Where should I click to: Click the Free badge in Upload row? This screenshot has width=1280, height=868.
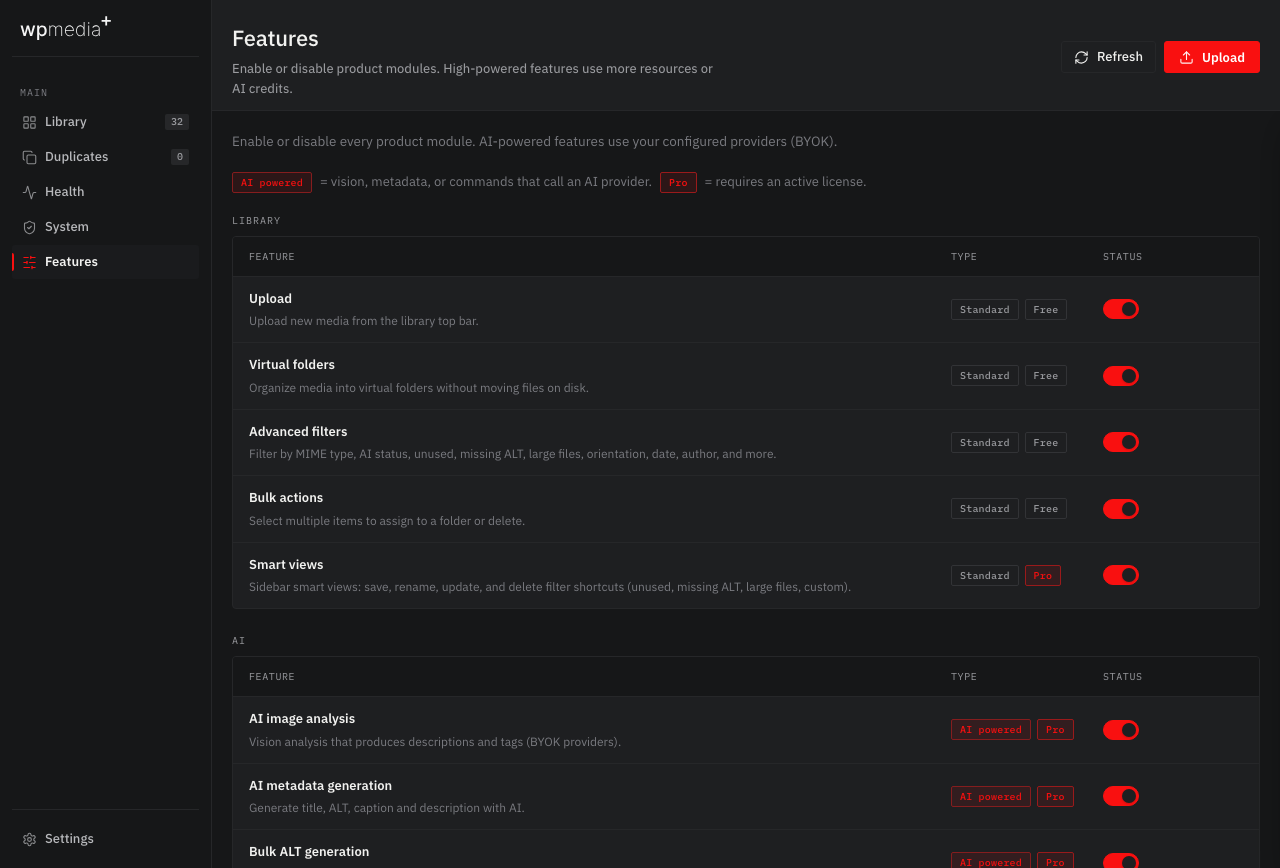coord(1046,309)
